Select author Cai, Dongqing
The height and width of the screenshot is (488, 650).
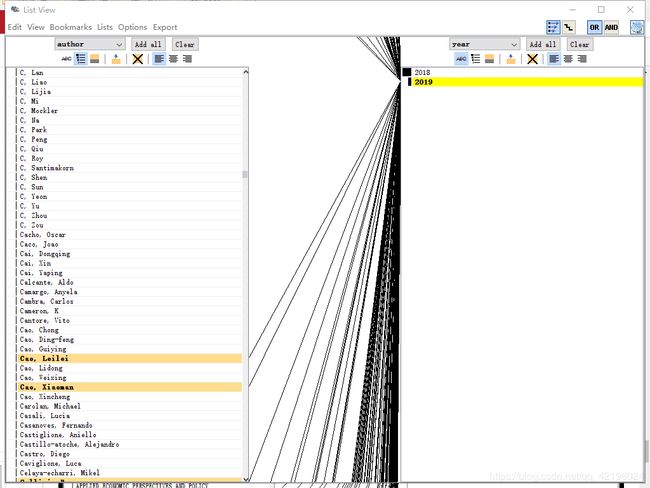click(x=130, y=254)
